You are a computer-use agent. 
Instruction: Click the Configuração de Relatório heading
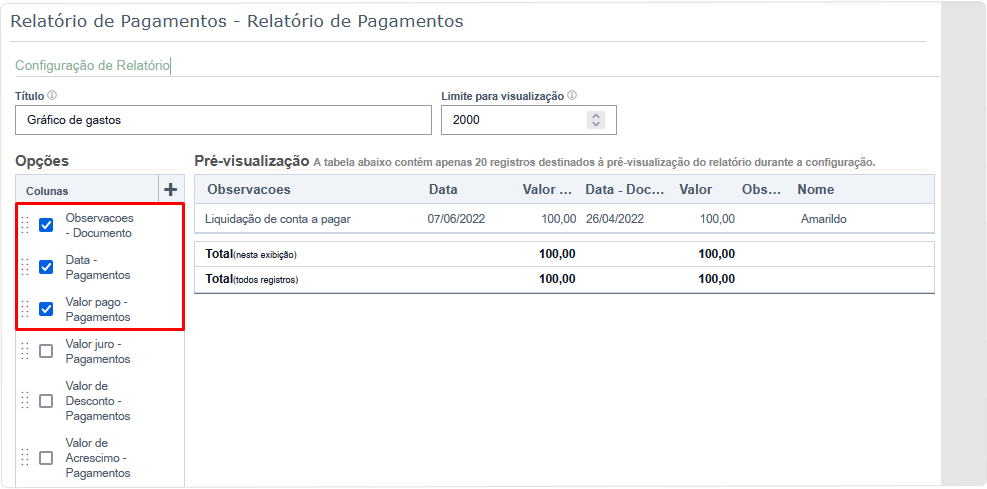click(x=93, y=65)
